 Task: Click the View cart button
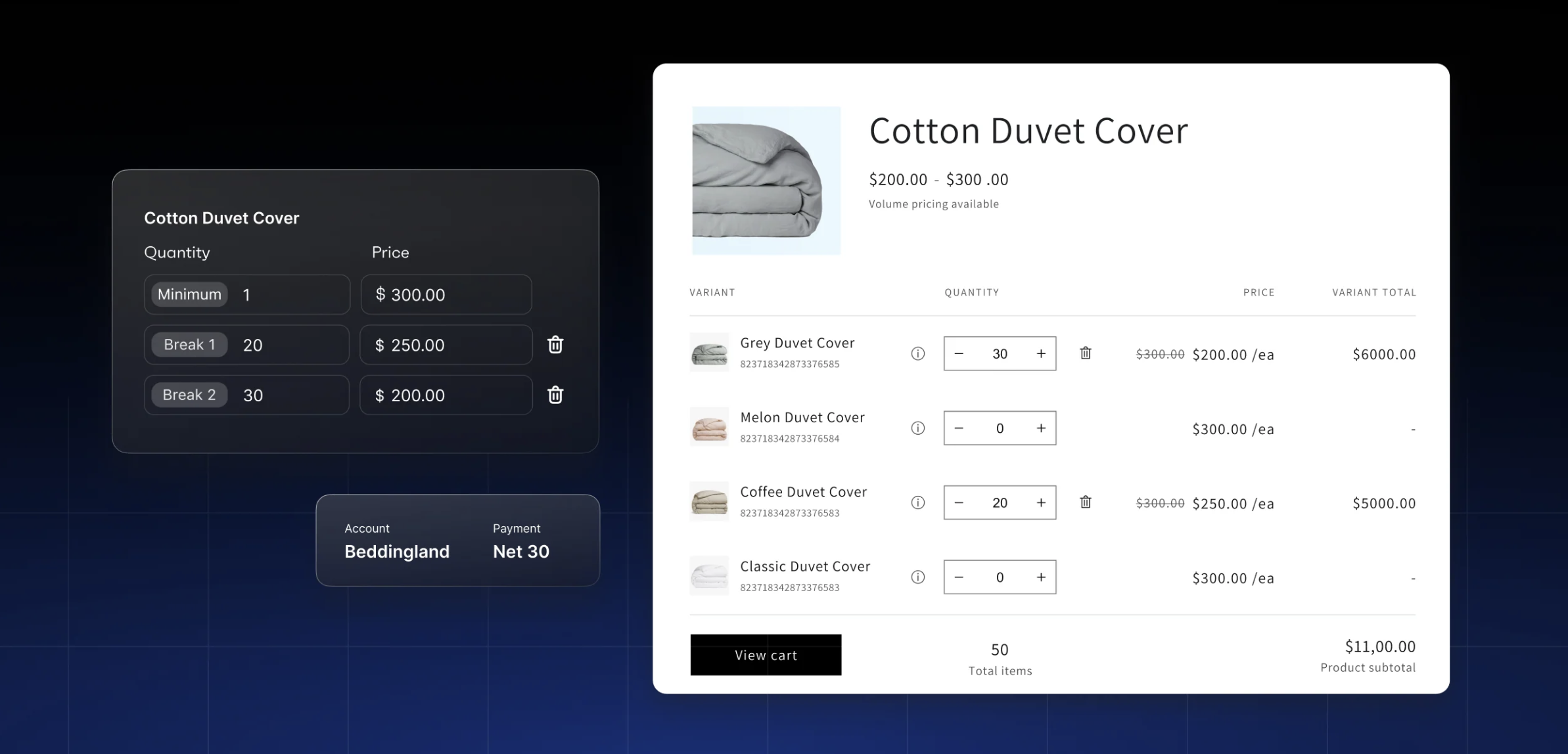tap(765, 654)
